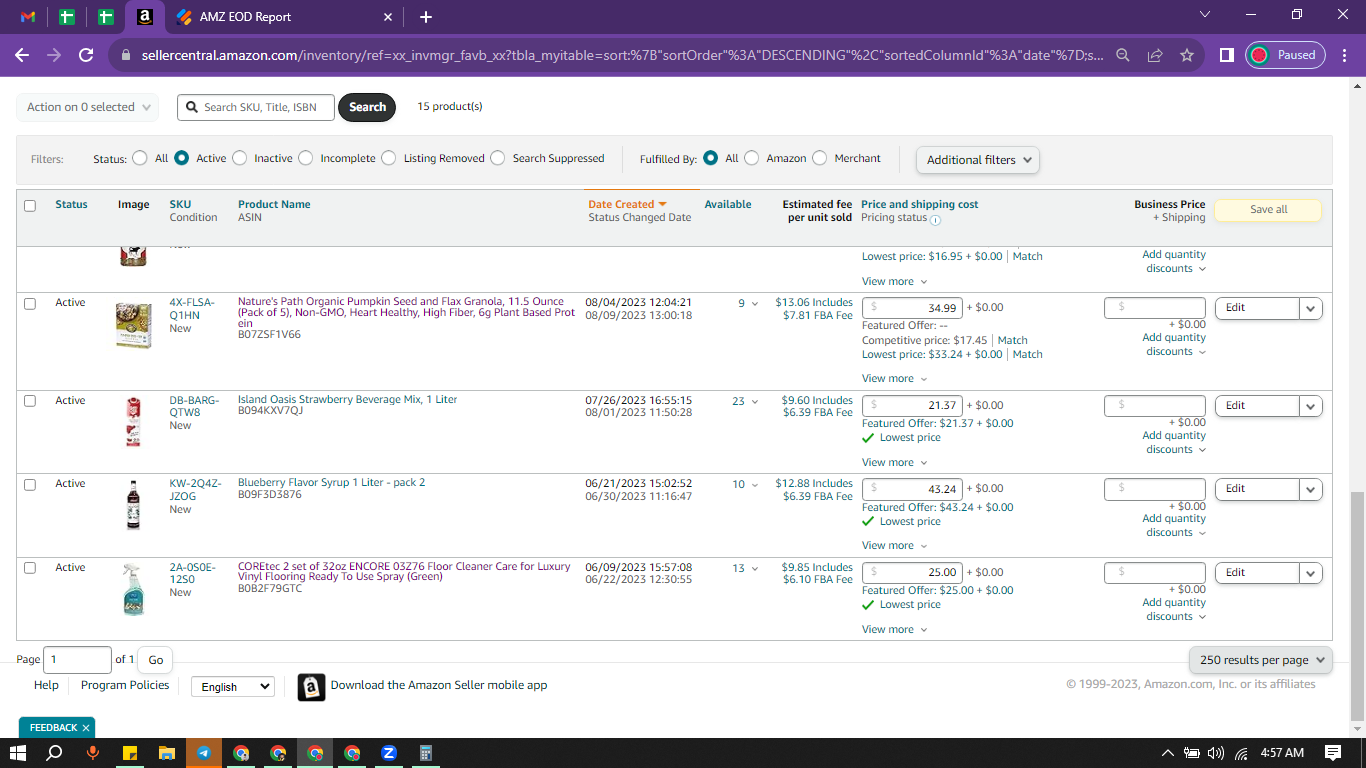Click the Paused profile button
Image resolution: width=1366 pixels, height=768 pixels.
click(1285, 55)
